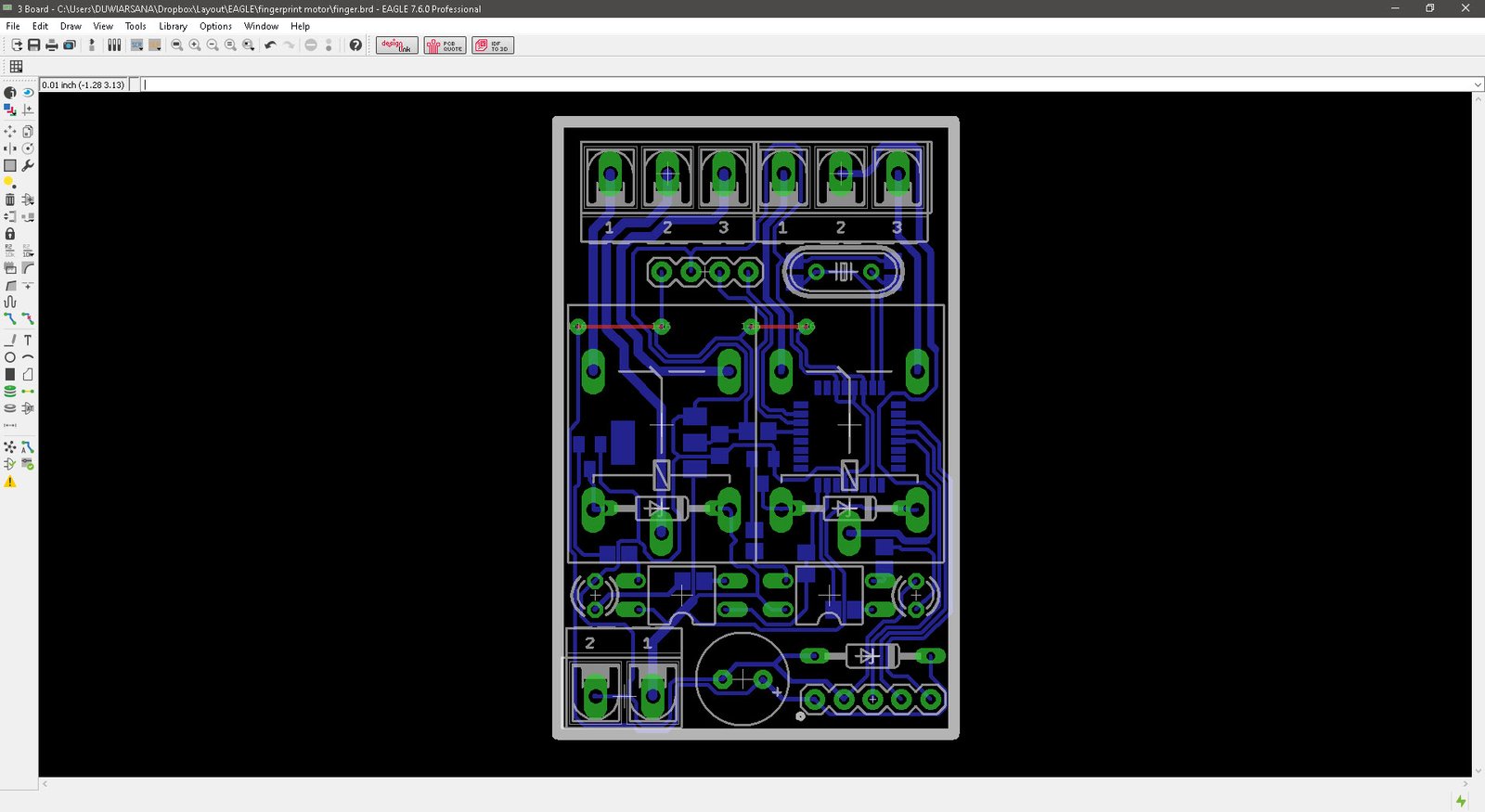Select the Autorouter tool

pyautogui.click(x=28, y=447)
